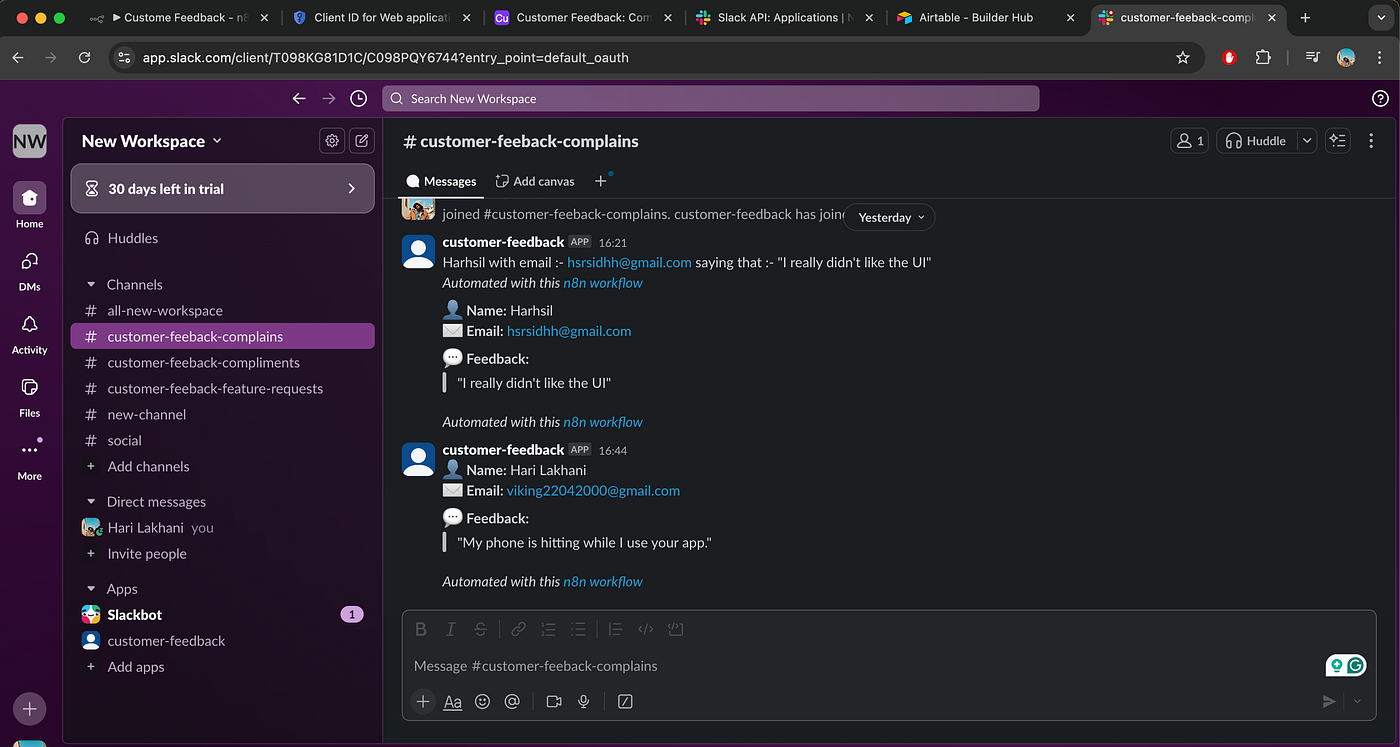The image size is (1400, 747).
Task: Open the emoji picker in the composer
Action: (482, 702)
